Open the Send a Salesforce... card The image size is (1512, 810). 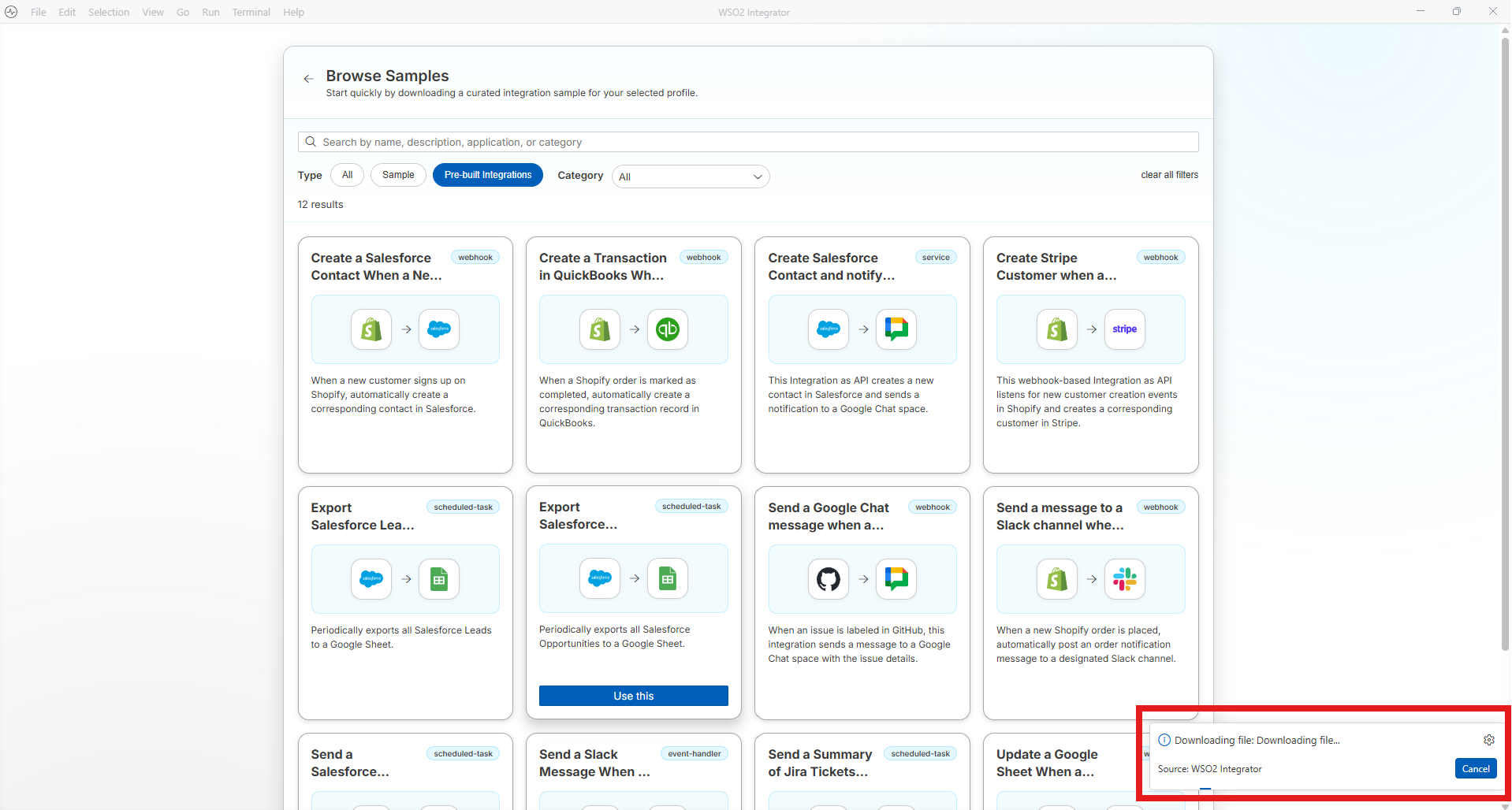[x=405, y=771]
